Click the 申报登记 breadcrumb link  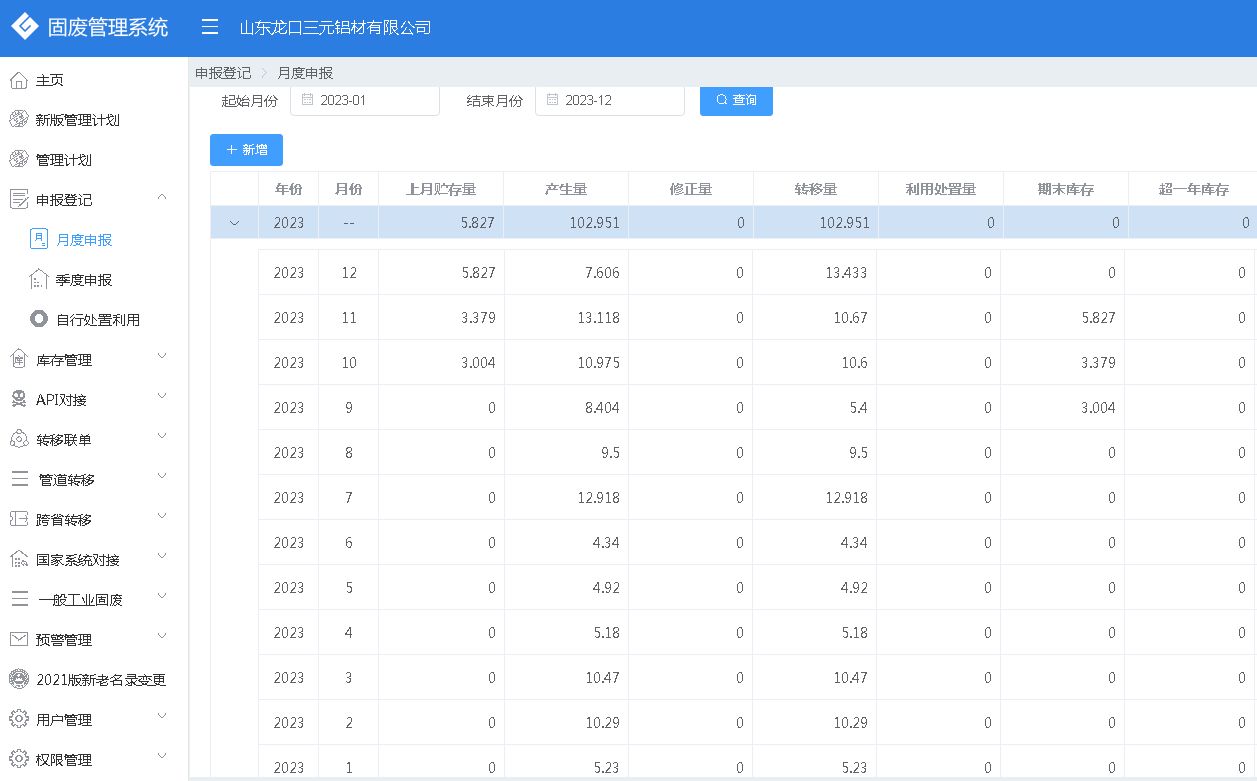[223, 73]
